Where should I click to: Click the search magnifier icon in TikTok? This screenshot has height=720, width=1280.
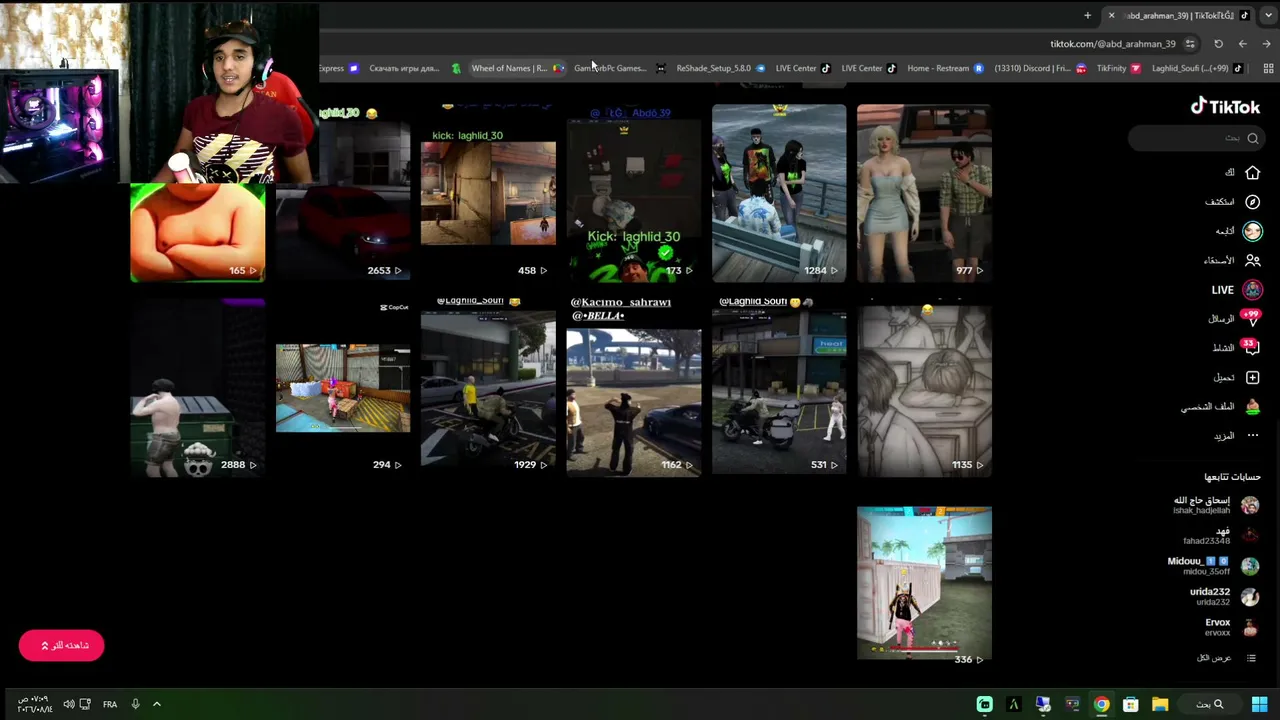[x=1252, y=138]
